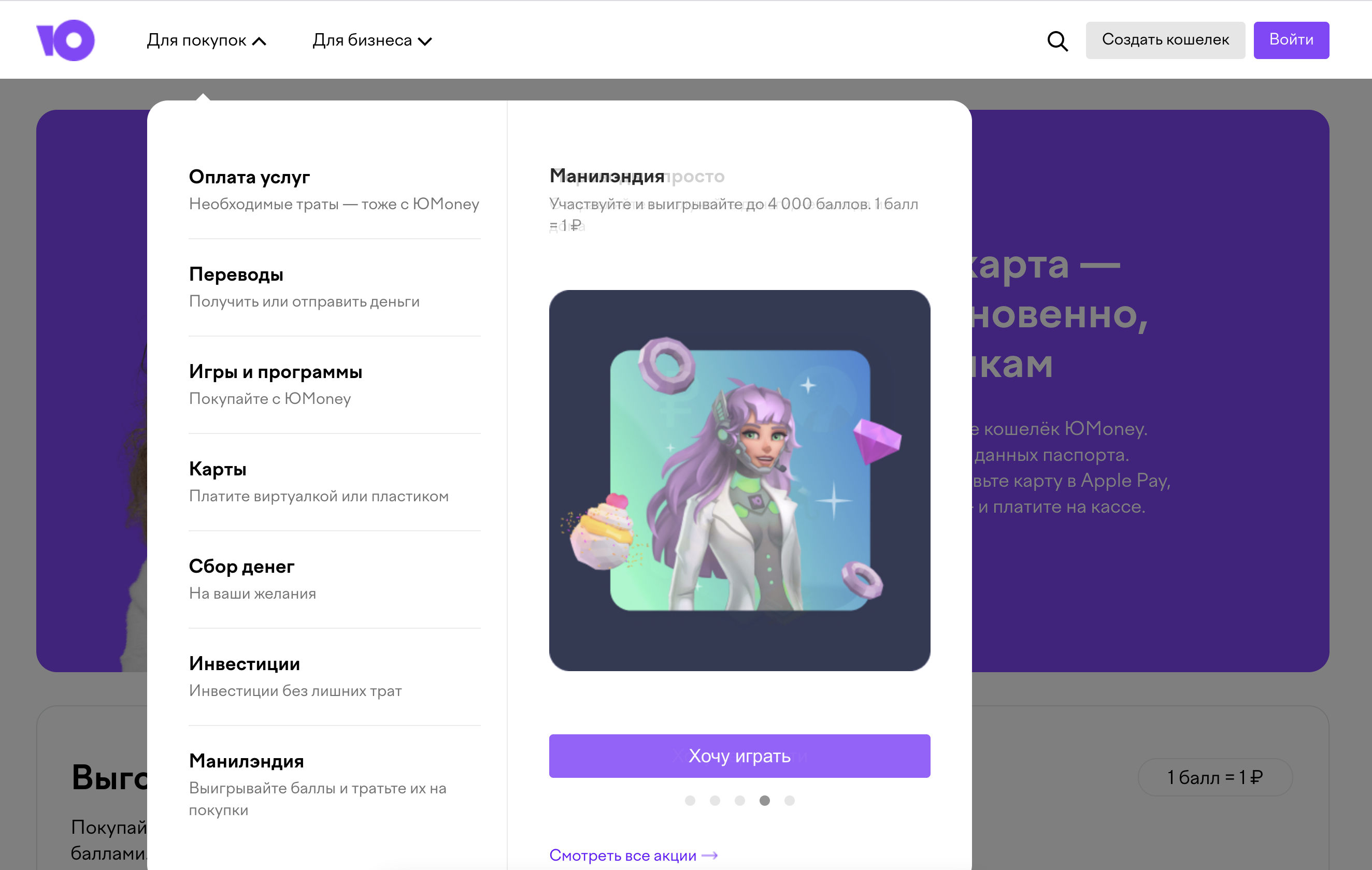
Task: Click 'Покупайте с ЮMoney' subtitle
Action: [269, 399]
